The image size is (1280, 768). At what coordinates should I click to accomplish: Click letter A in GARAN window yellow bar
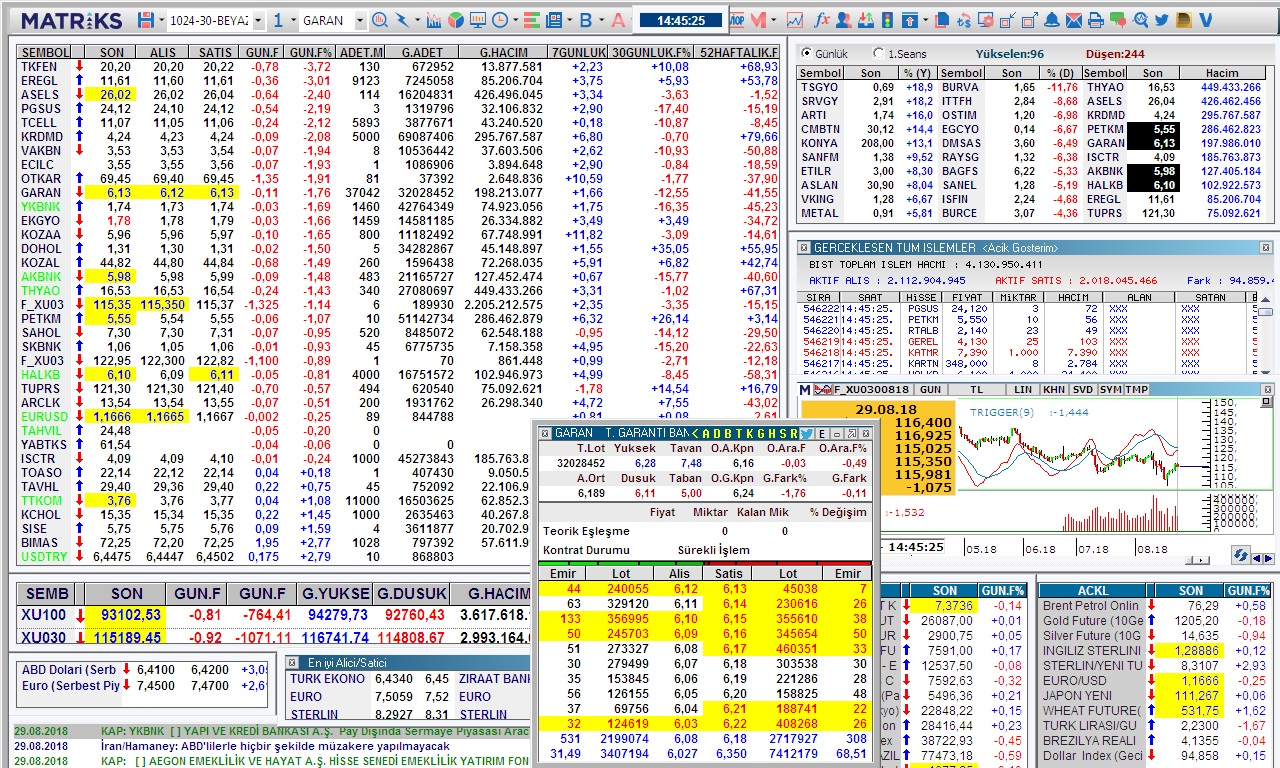708,433
